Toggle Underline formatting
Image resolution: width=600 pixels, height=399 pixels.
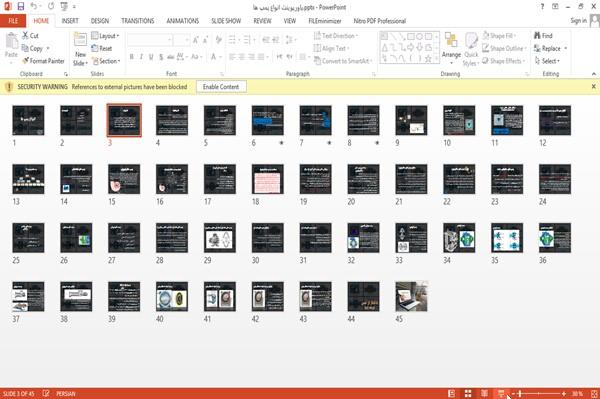[x=151, y=57]
